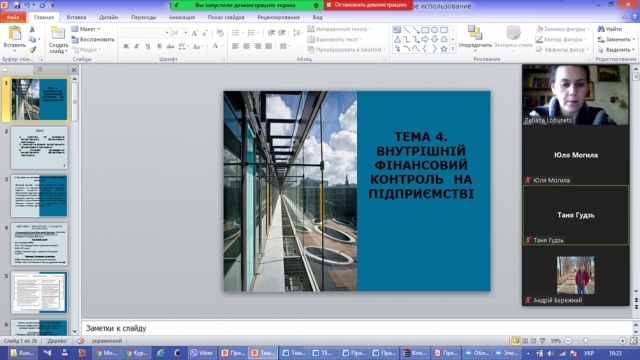Start slide show from status bar button
This screenshot has height=360, width=640.
click(x=542, y=340)
